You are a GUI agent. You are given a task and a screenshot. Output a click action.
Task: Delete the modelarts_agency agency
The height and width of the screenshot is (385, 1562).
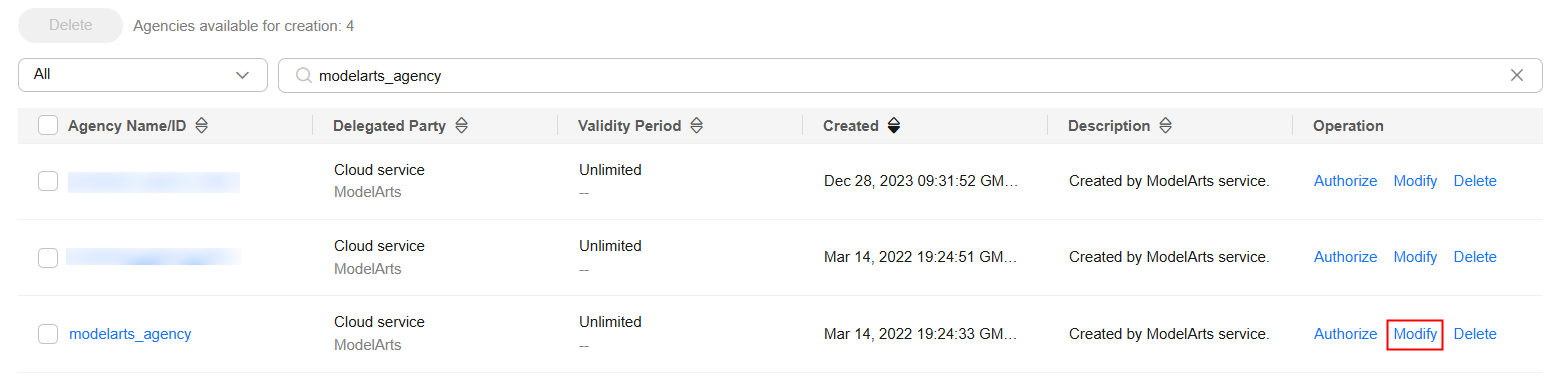tap(1475, 334)
